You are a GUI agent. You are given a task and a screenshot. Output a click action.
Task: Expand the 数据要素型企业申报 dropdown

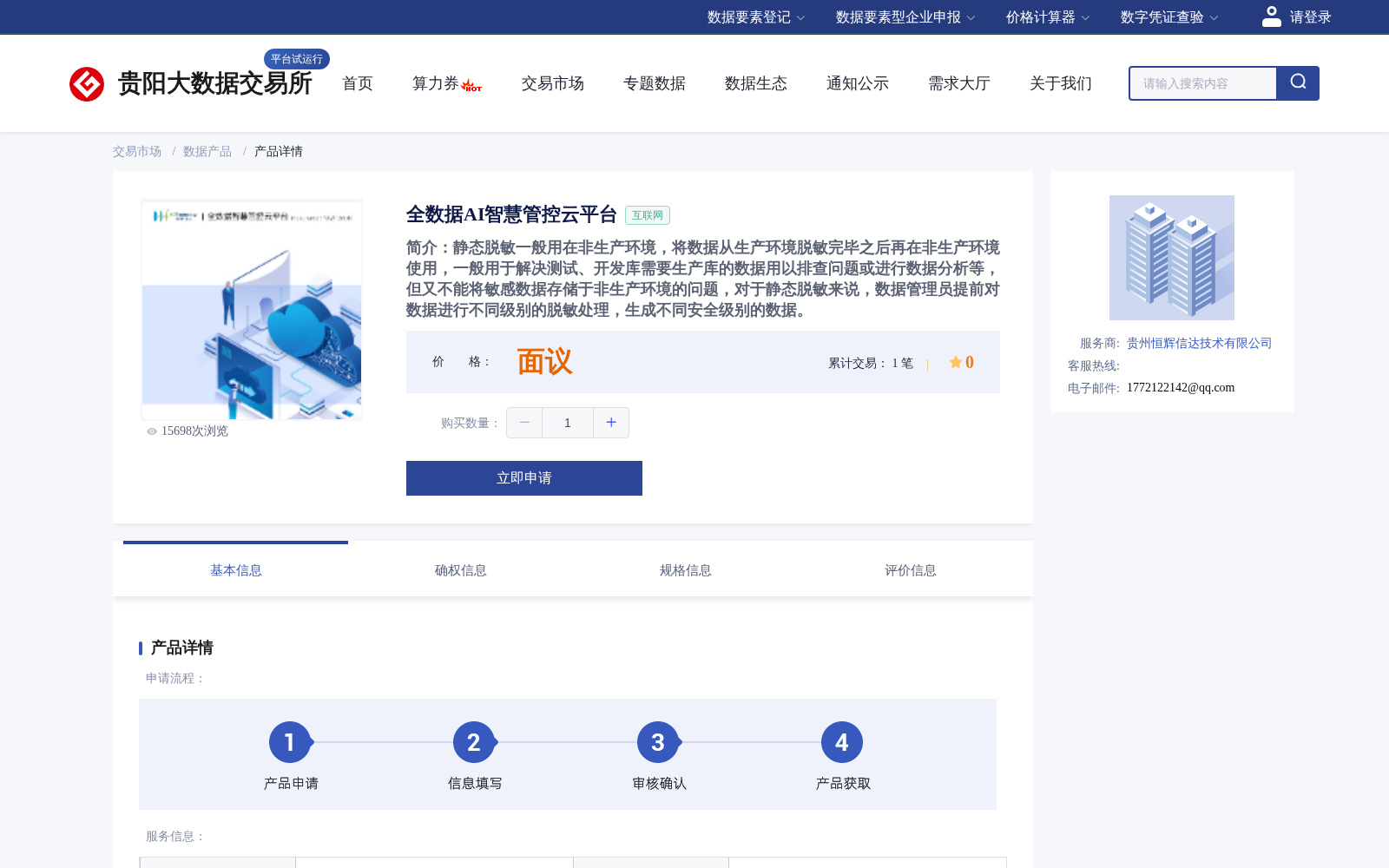pyautogui.click(x=905, y=17)
